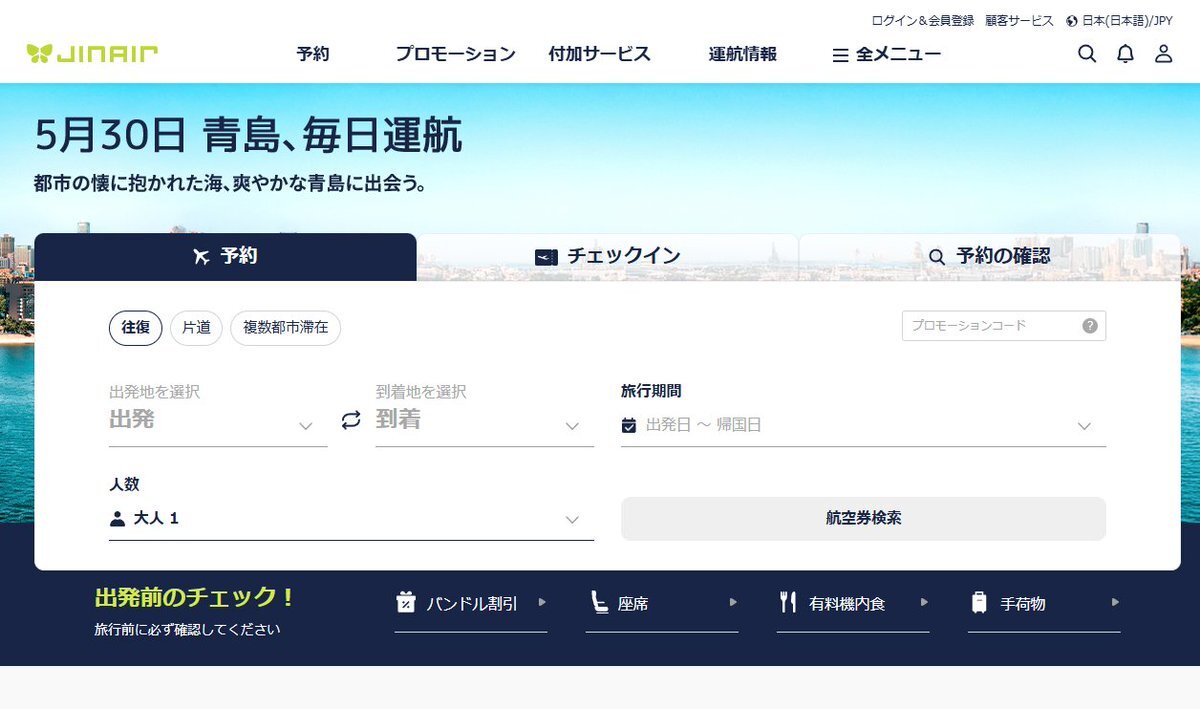
Task: Open the バンドル割引 link
Action: tap(471, 603)
